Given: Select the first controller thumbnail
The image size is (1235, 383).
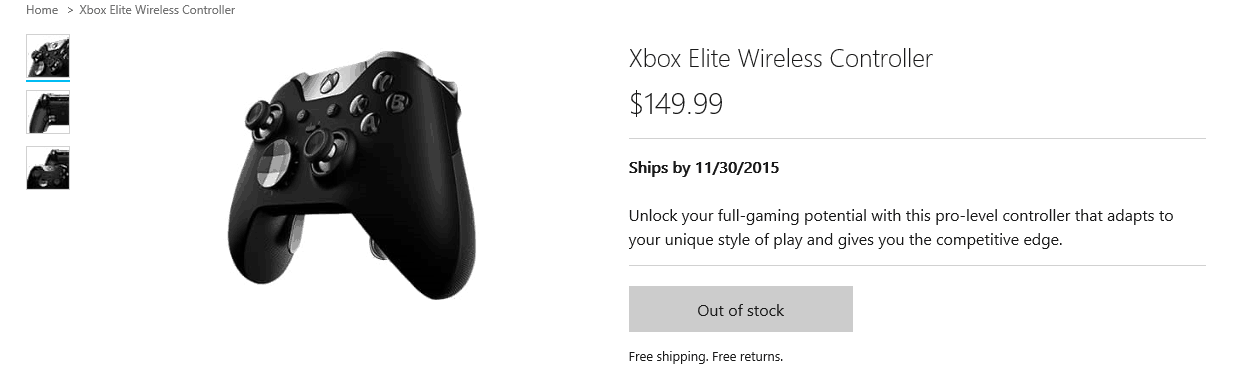Looking at the screenshot, I should [48, 56].
